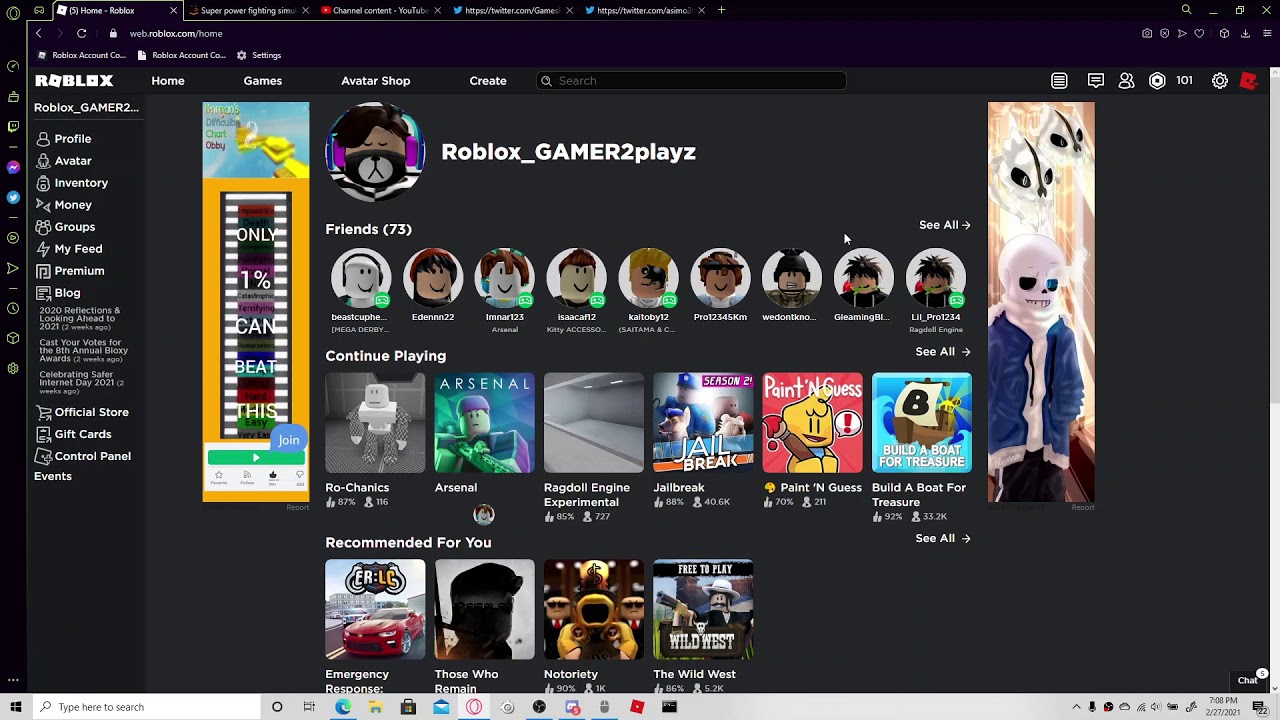This screenshot has height=720, width=1280.
Task: Go back with the browser back arrow
Action: coord(38,33)
